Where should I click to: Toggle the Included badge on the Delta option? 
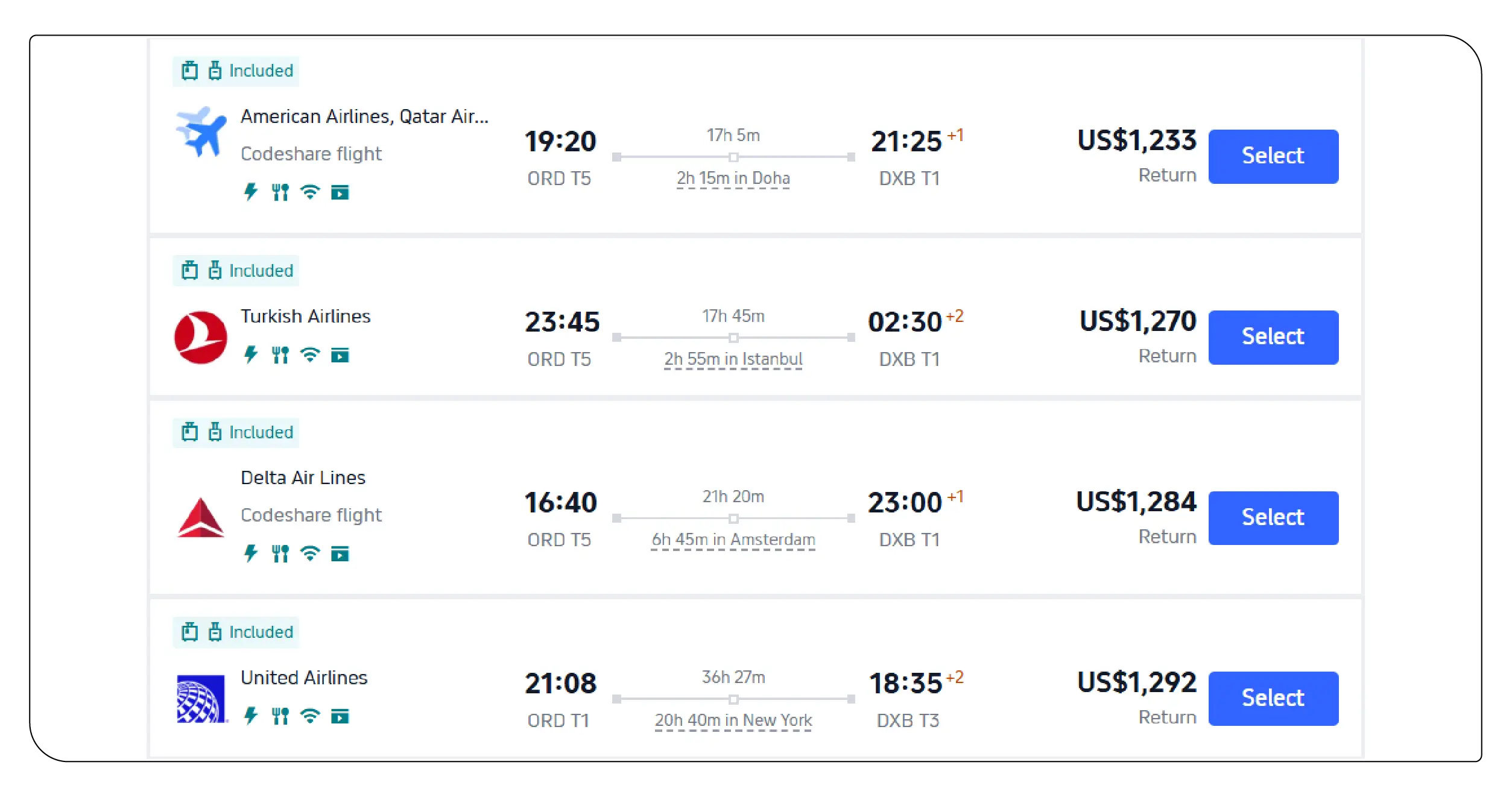pos(235,432)
